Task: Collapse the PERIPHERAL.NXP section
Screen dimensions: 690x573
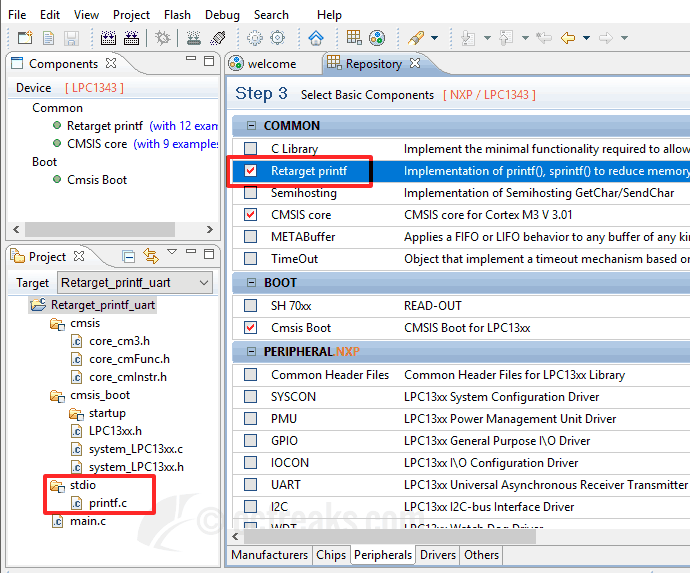Action: (251, 352)
